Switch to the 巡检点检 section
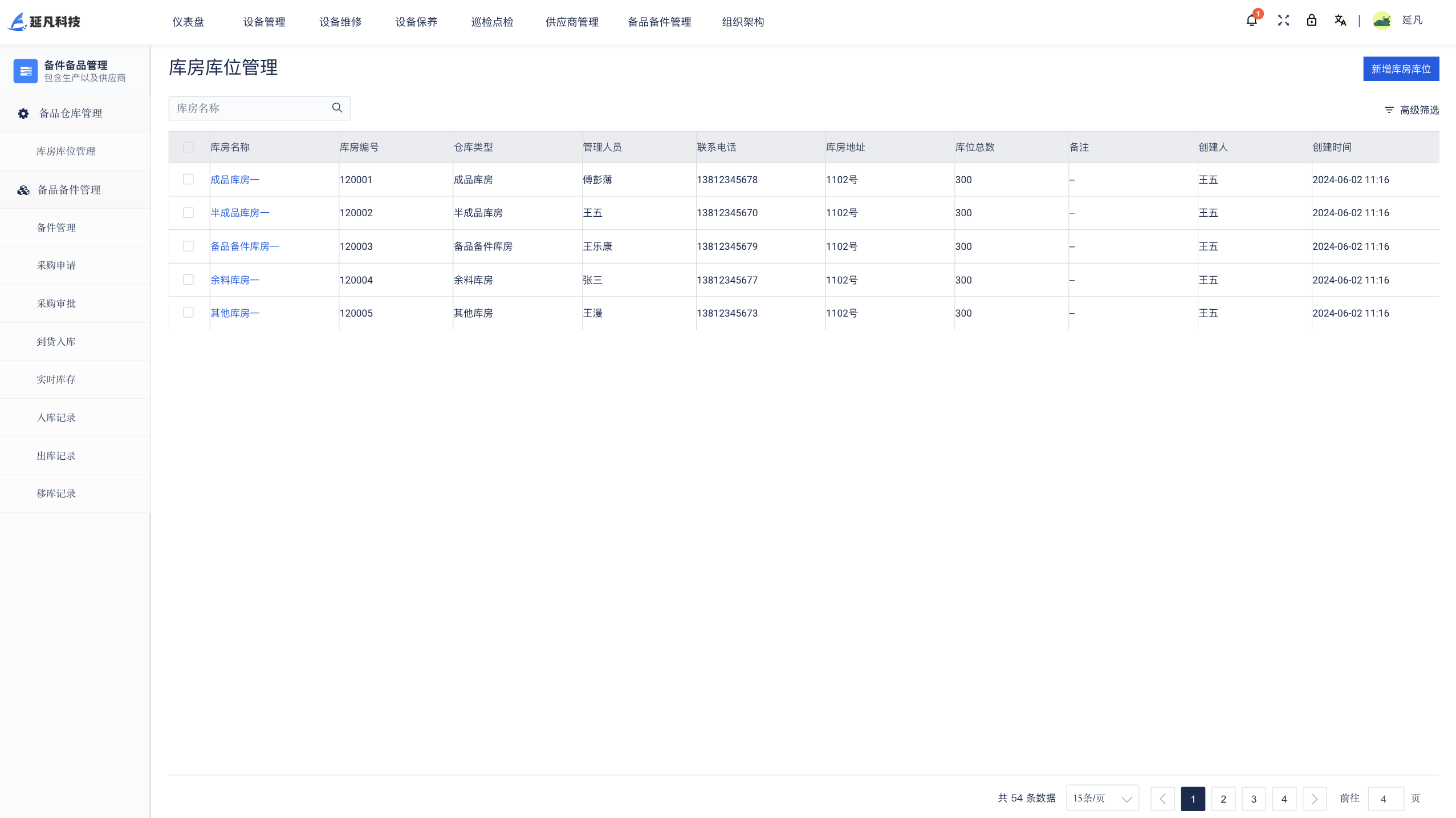Screen dimensions: 1456x818 pyautogui.click(x=491, y=22)
